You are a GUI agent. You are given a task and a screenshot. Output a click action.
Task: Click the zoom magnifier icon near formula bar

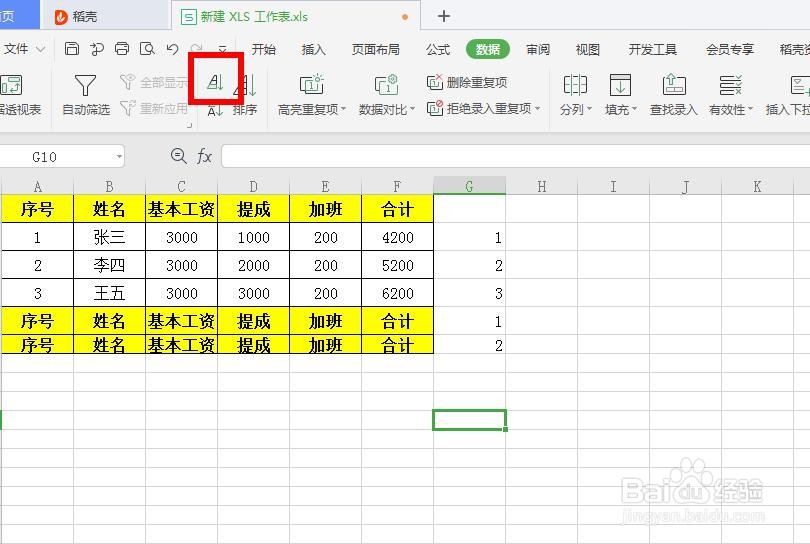coord(179,156)
